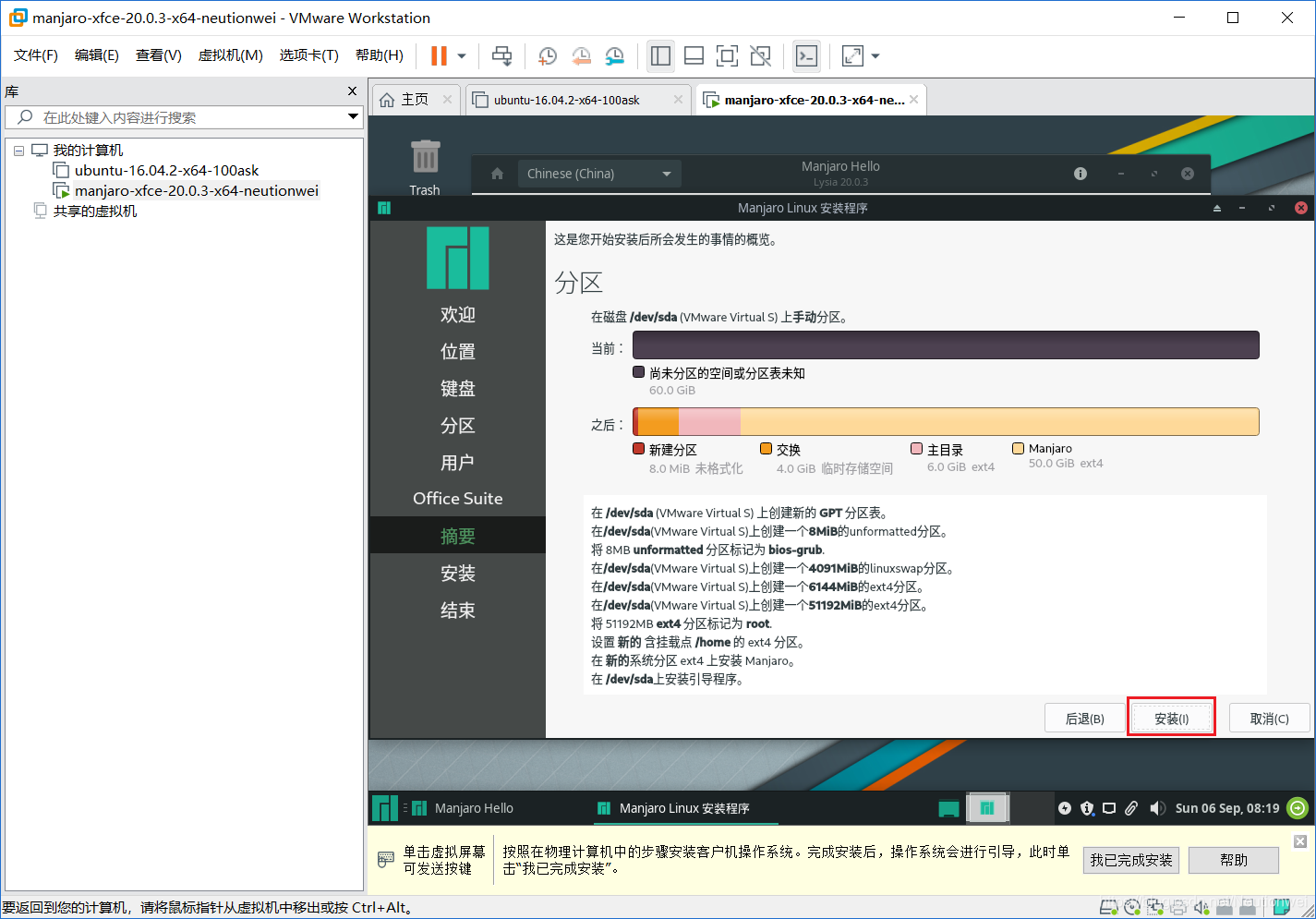Screen dimensions: 1316x919
Task: Click the Office Suite installer step
Action: point(458,499)
